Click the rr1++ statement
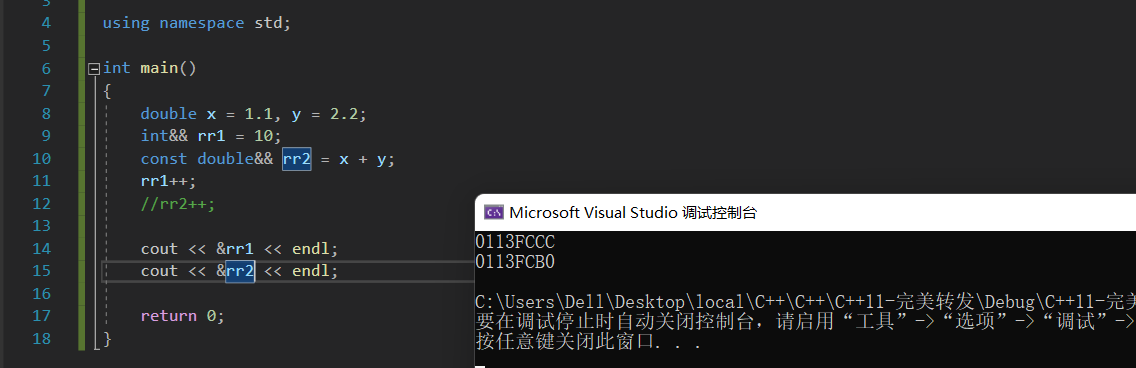The image size is (1136, 368). [168, 181]
